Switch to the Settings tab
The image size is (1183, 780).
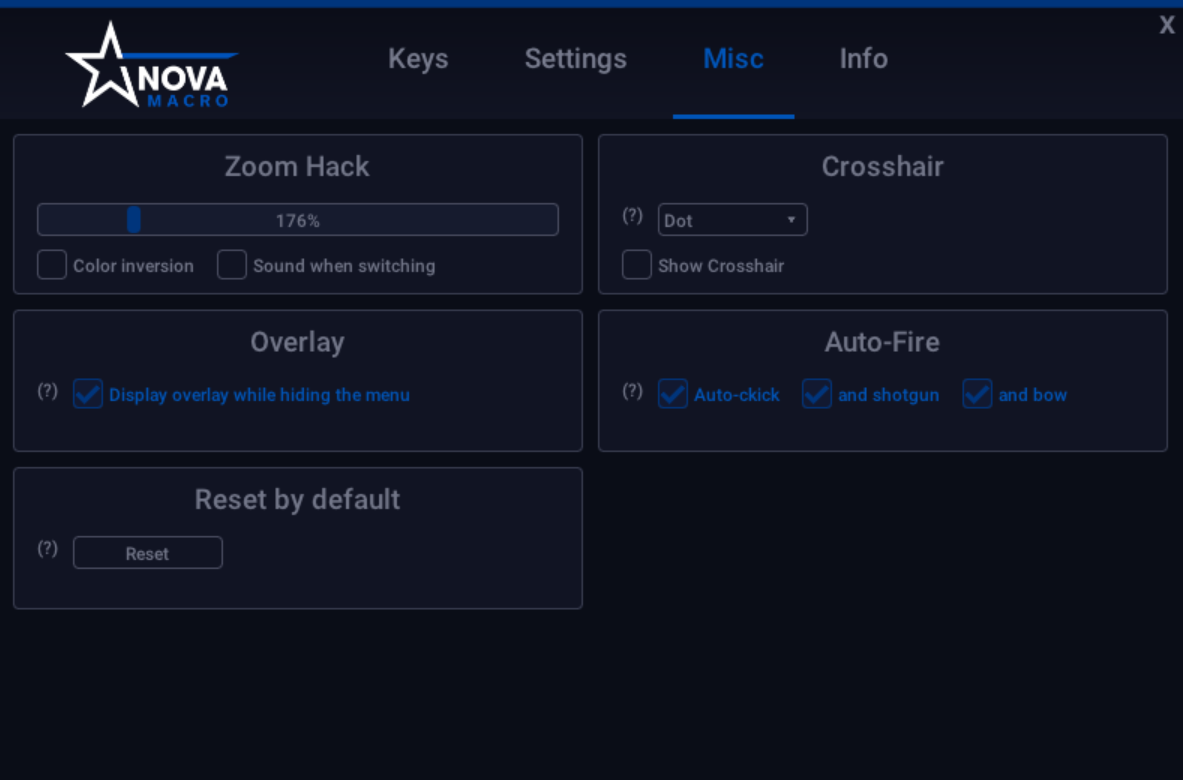coord(575,59)
